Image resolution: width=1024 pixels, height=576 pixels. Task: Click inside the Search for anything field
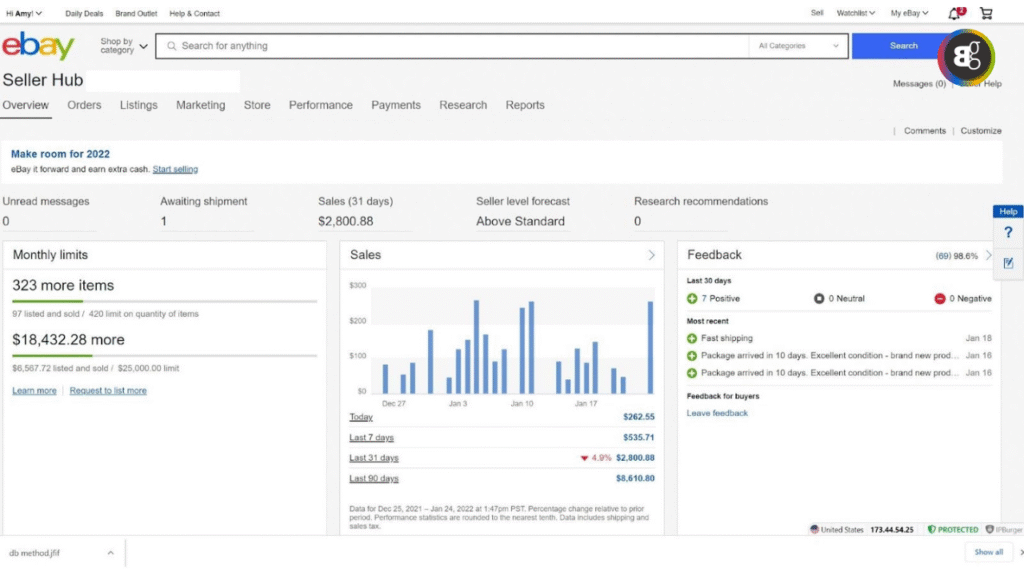coord(400,45)
